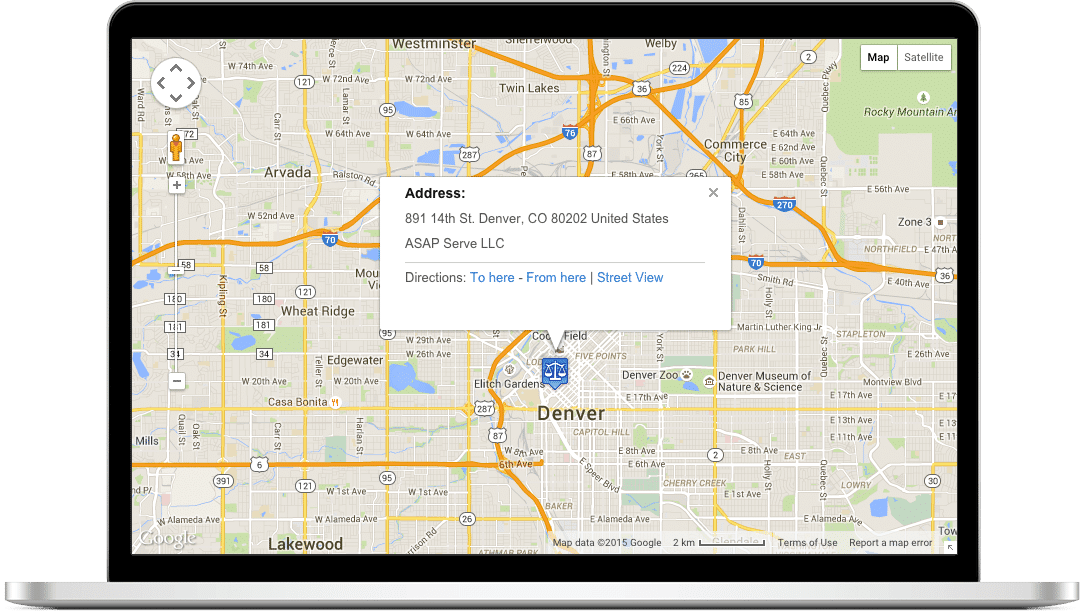Click the blue scales-of-justice map marker

[554, 373]
